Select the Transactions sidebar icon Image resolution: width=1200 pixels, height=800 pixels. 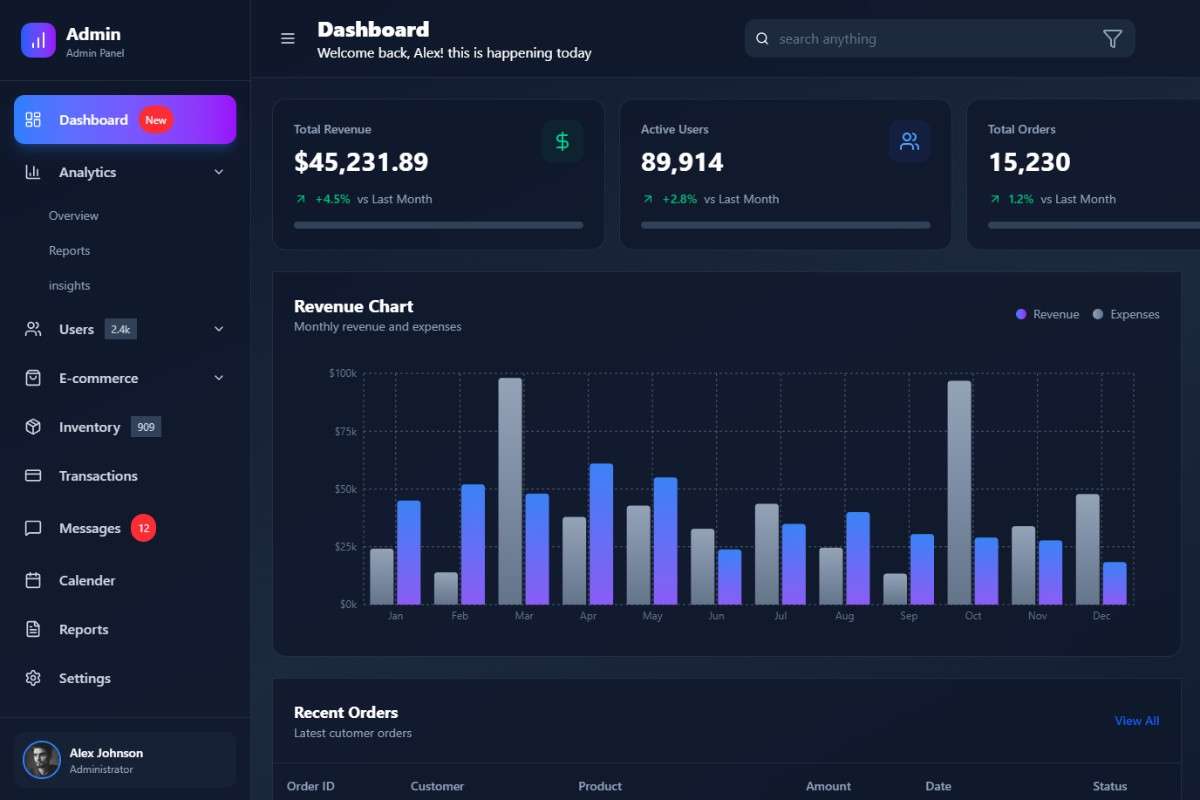[x=32, y=475]
